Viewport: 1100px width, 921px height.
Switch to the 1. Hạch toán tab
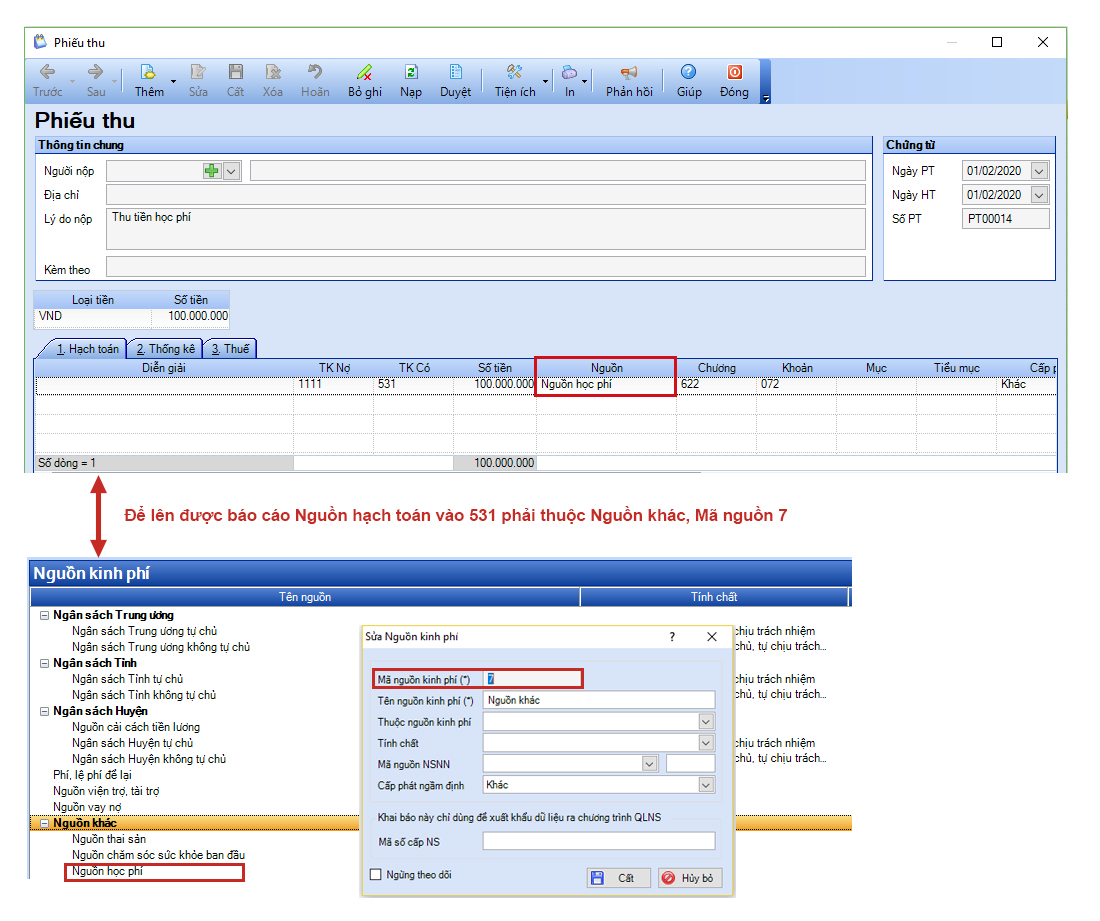coord(87,349)
